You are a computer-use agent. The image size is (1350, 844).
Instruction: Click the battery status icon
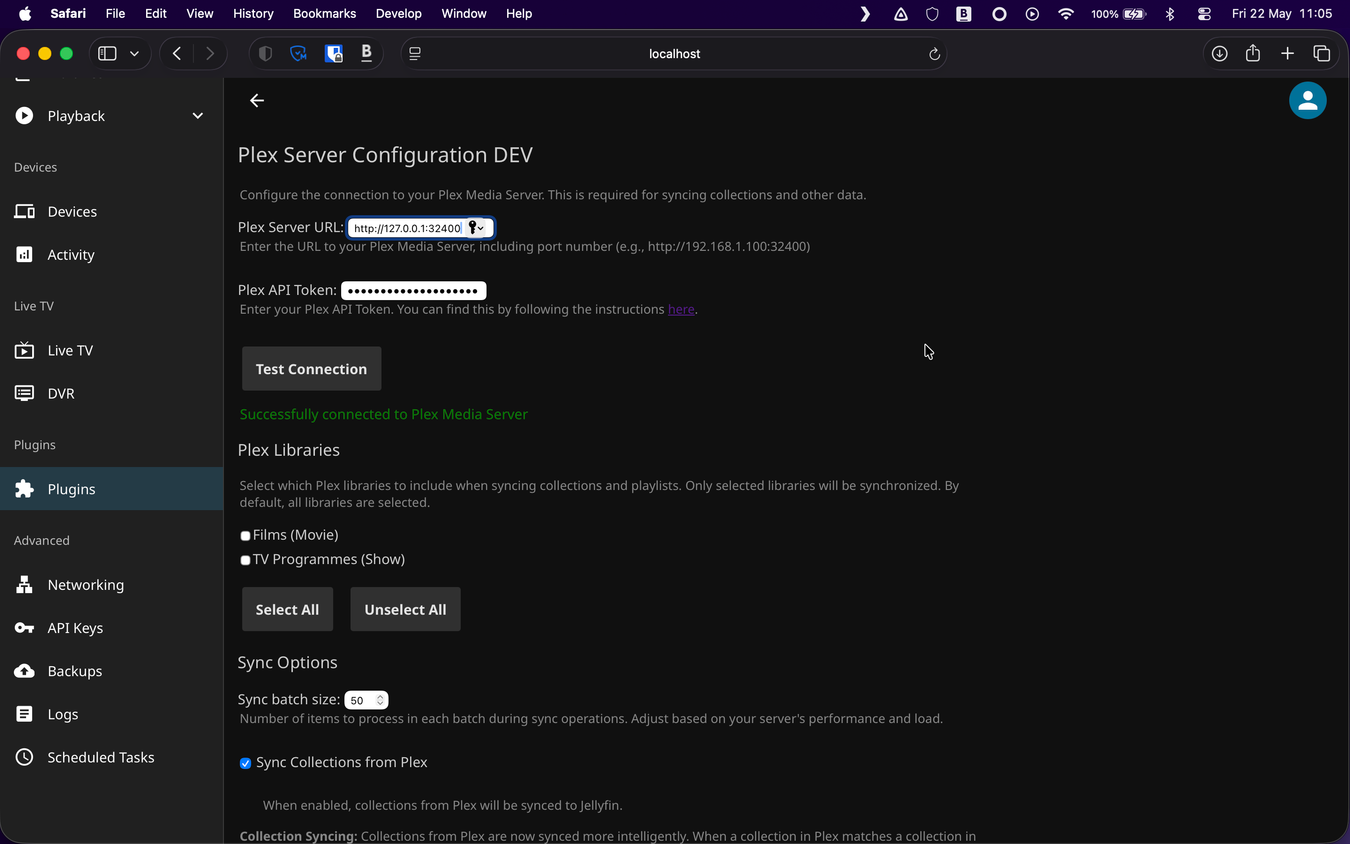(1134, 14)
